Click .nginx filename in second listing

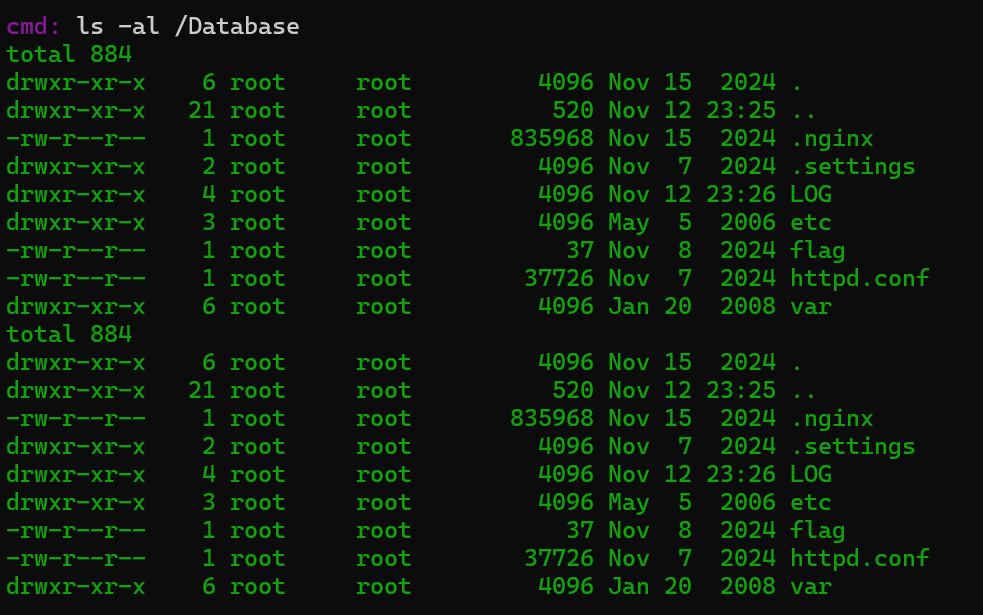[x=832, y=418]
